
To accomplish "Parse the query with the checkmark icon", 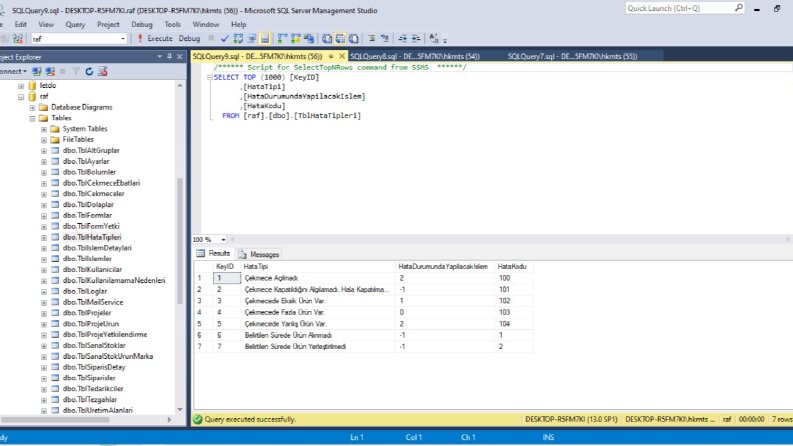I will (x=225, y=38).
